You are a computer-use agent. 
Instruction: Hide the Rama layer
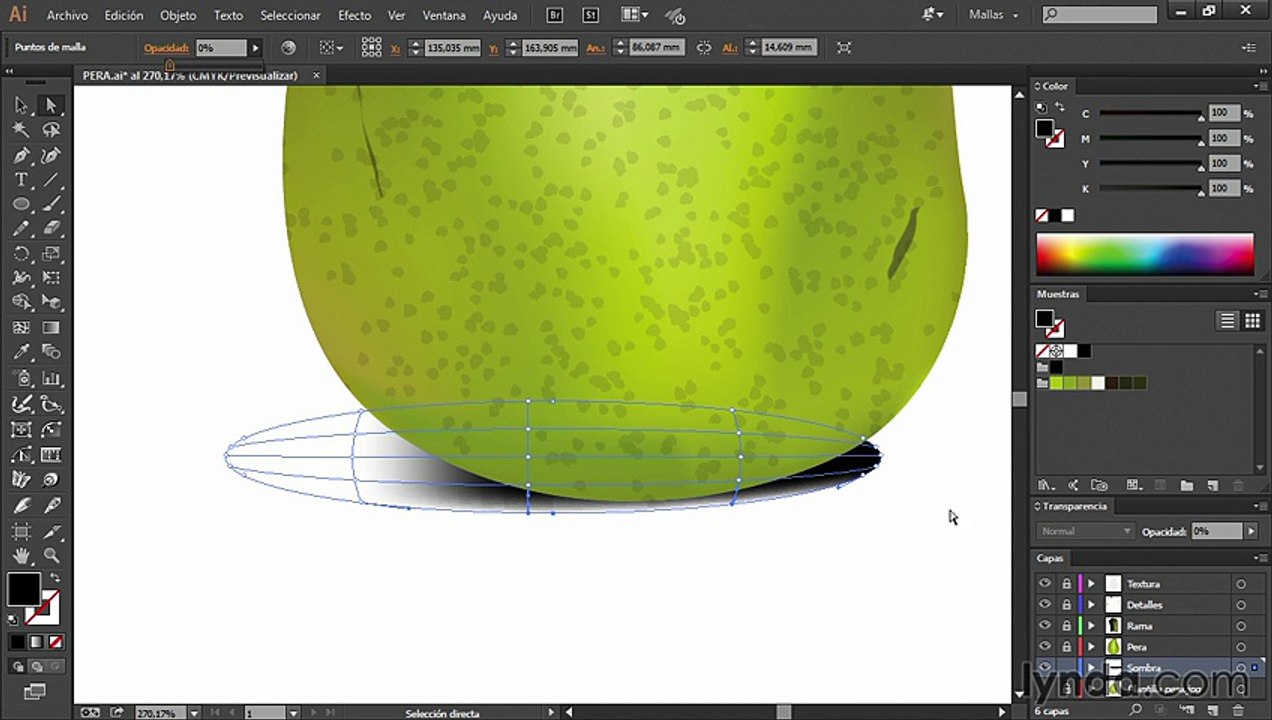coord(1045,626)
